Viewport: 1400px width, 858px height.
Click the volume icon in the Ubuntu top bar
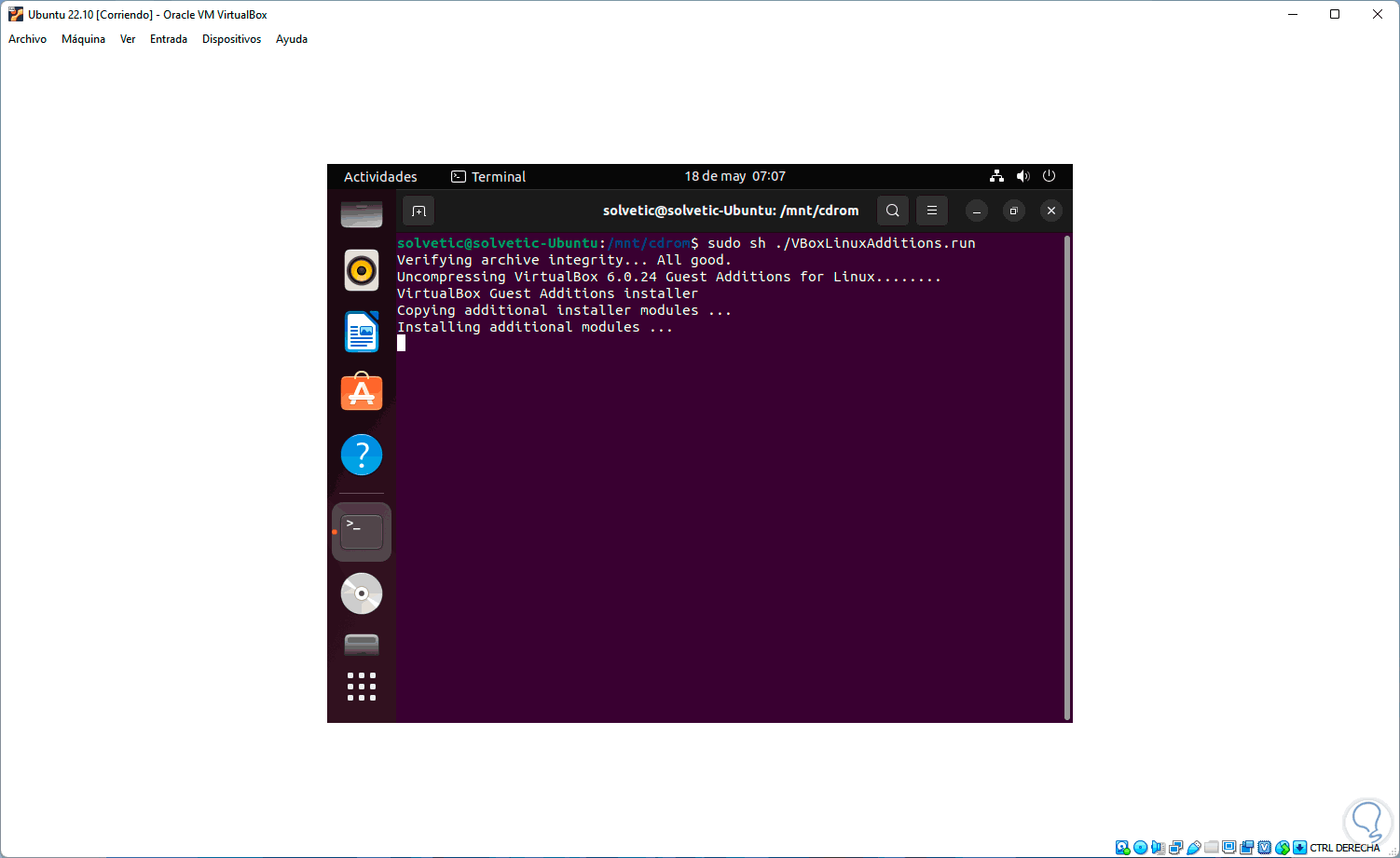pos(1023,176)
